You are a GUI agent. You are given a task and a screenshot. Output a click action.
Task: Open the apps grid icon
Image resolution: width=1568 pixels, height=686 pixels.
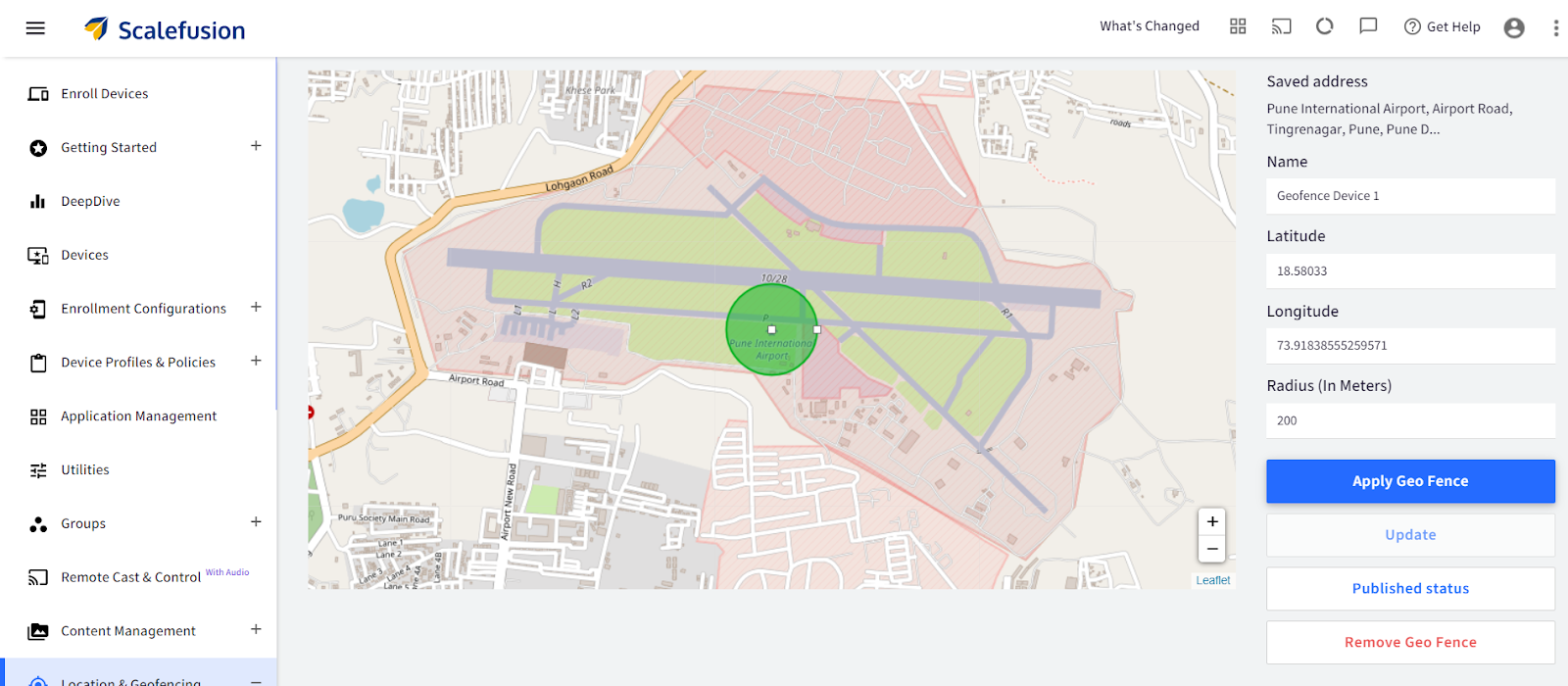pos(1238,26)
